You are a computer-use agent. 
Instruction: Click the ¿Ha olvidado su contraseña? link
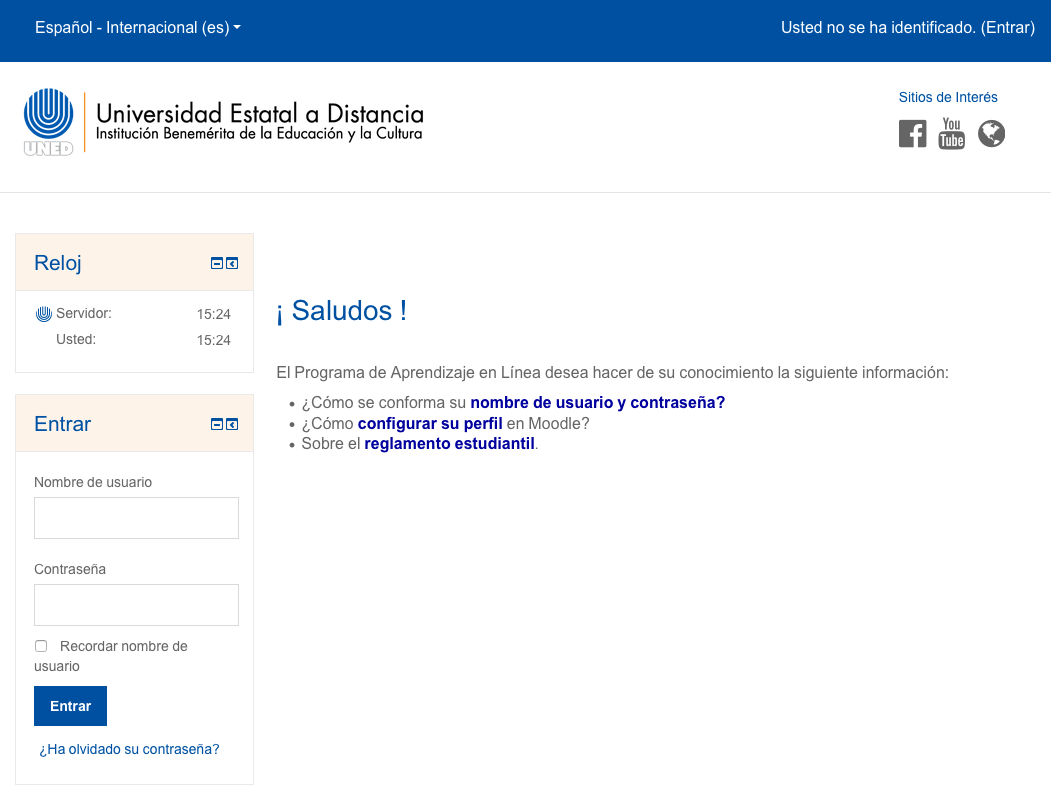(x=129, y=749)
